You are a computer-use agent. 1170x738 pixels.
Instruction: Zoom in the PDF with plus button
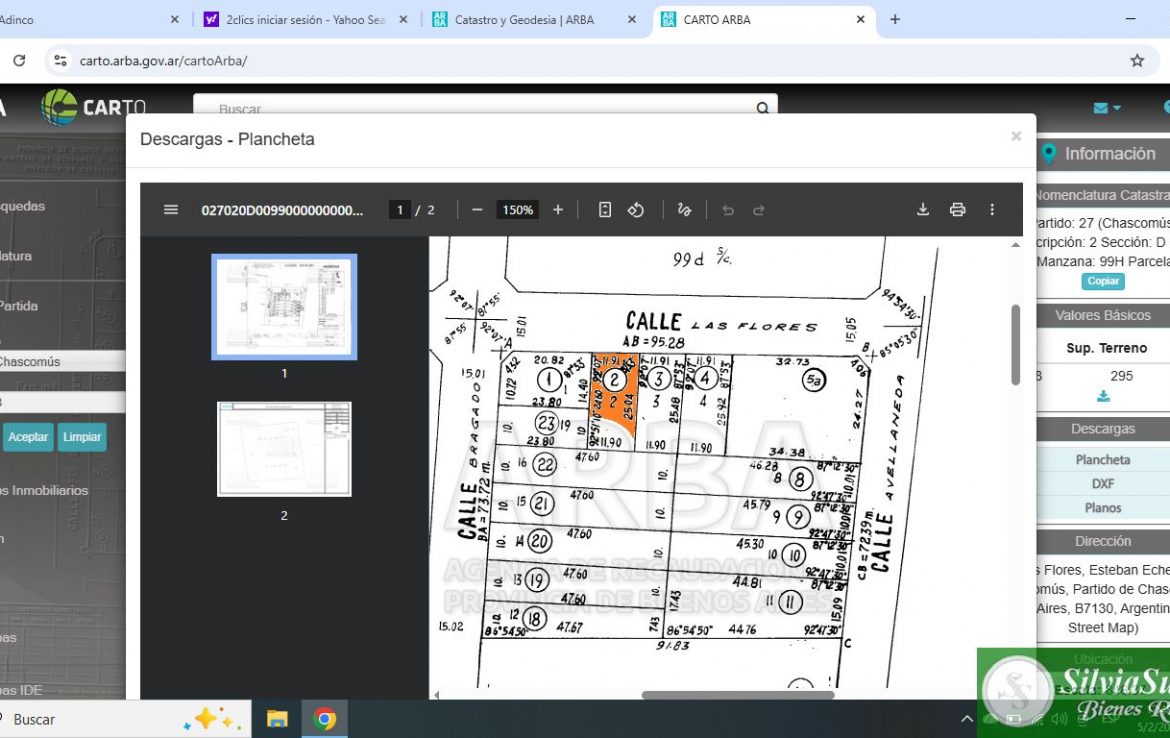(558, 210)
